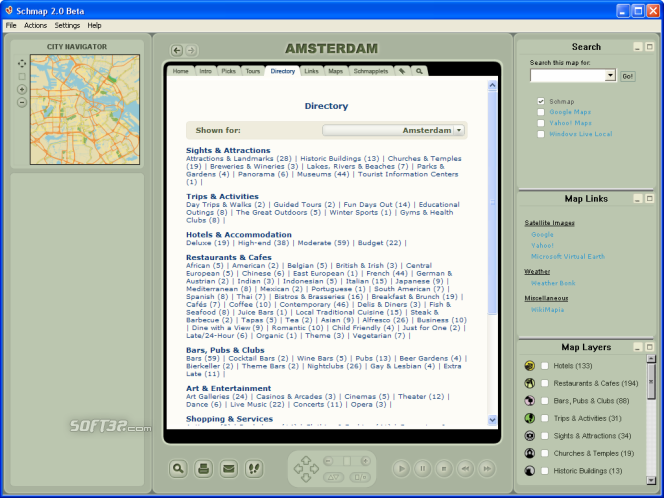Click the City Navigator pan cross icon
Screen dimensions: 664x498
click(x=22, y=64)
